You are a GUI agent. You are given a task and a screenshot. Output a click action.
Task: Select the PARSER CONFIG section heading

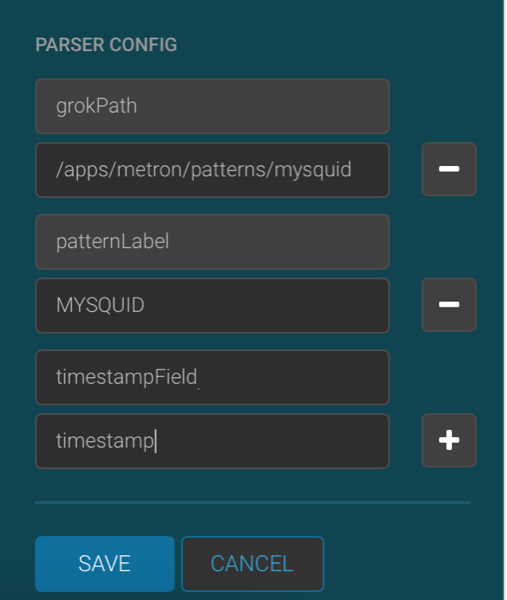106,44
